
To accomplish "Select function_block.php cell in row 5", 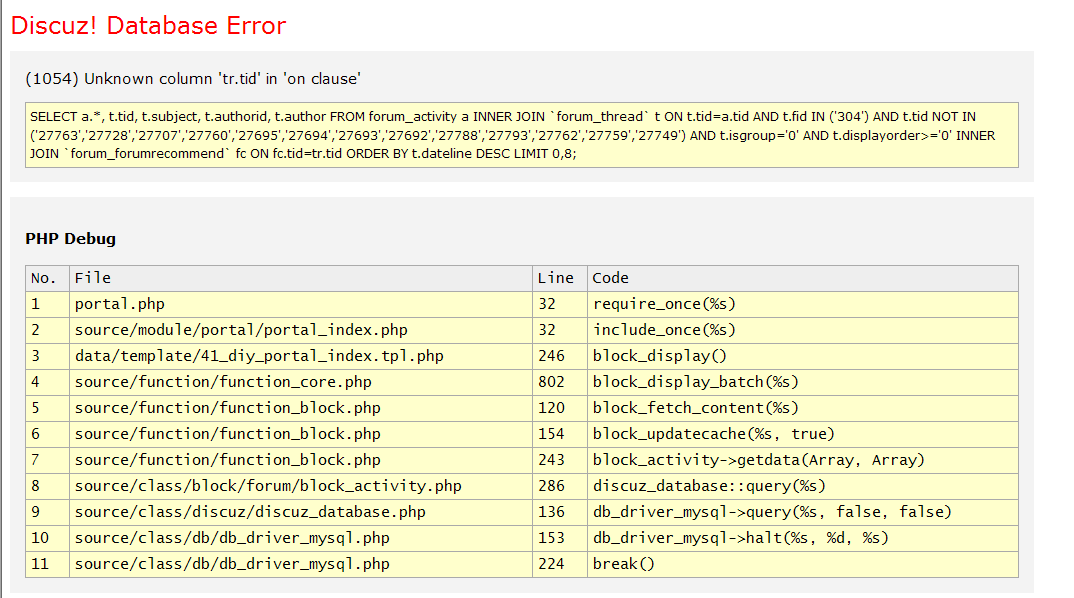I will (x=301, y=408).
